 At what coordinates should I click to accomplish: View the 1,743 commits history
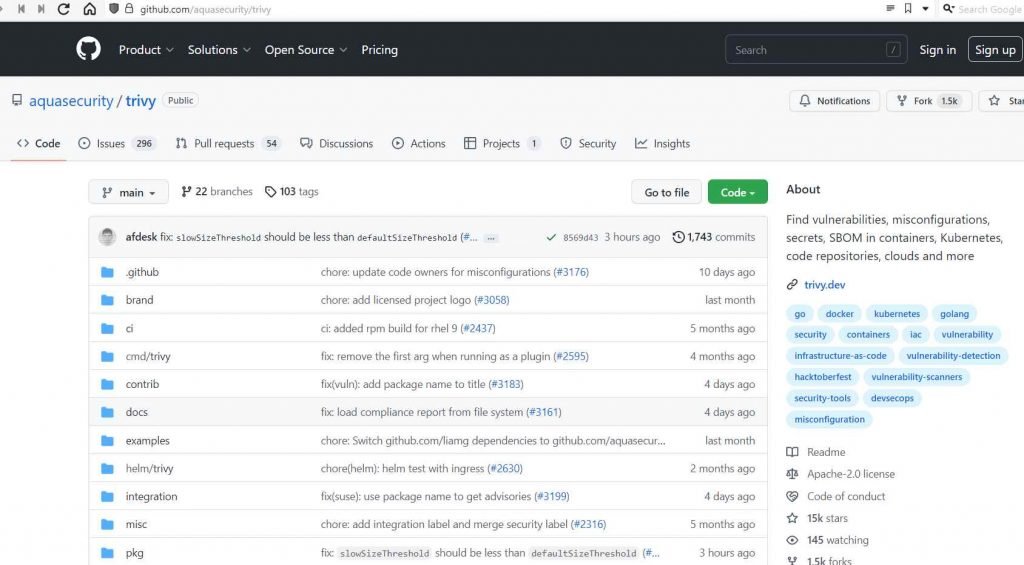tap(714, 237)
